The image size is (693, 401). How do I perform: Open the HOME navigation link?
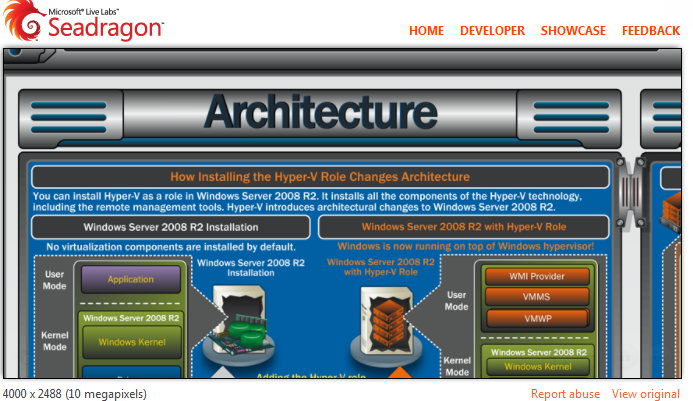[426, 31]
